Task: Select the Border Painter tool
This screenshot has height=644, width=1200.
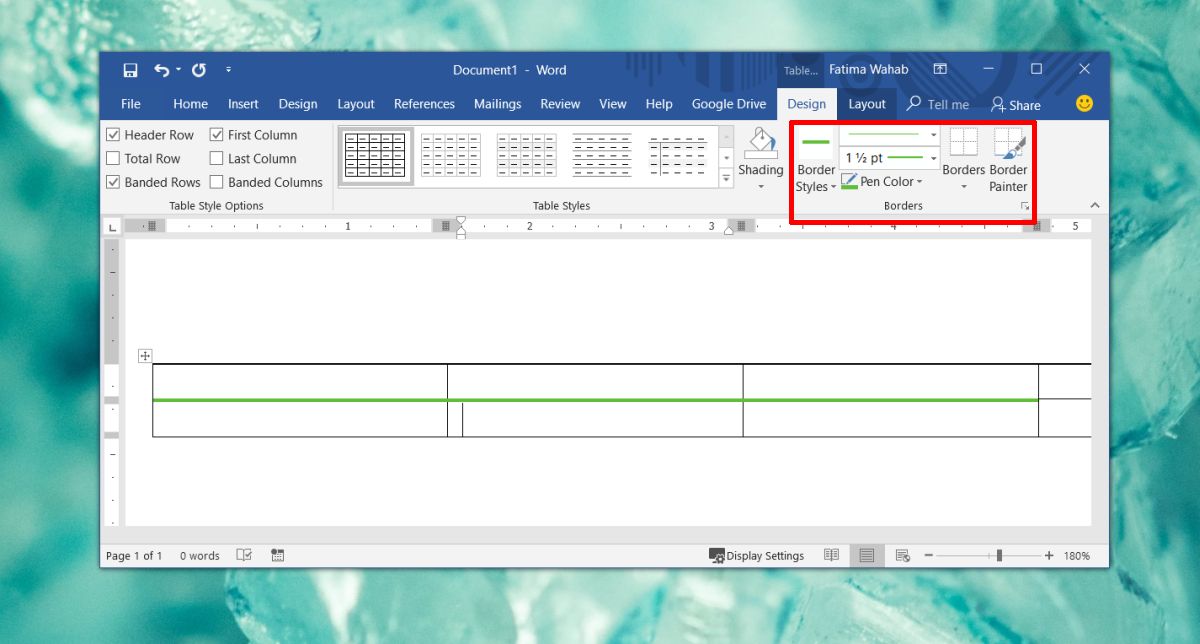Action: (x=1007, y=160)
